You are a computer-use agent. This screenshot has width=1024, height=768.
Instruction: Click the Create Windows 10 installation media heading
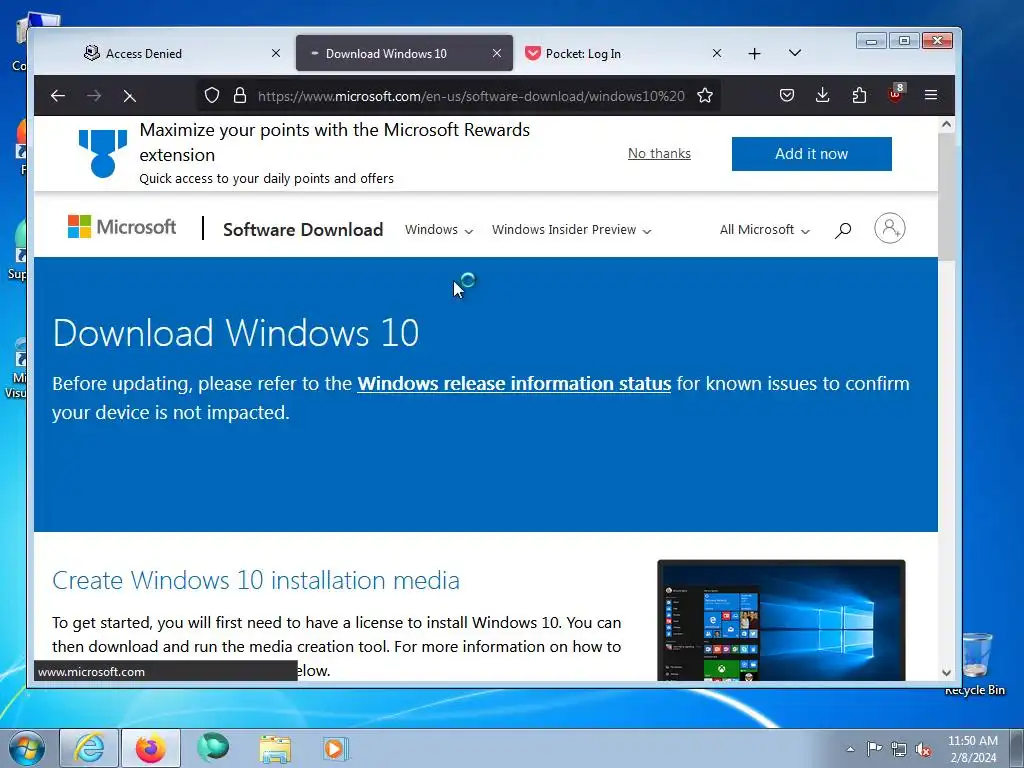(255, 580)
